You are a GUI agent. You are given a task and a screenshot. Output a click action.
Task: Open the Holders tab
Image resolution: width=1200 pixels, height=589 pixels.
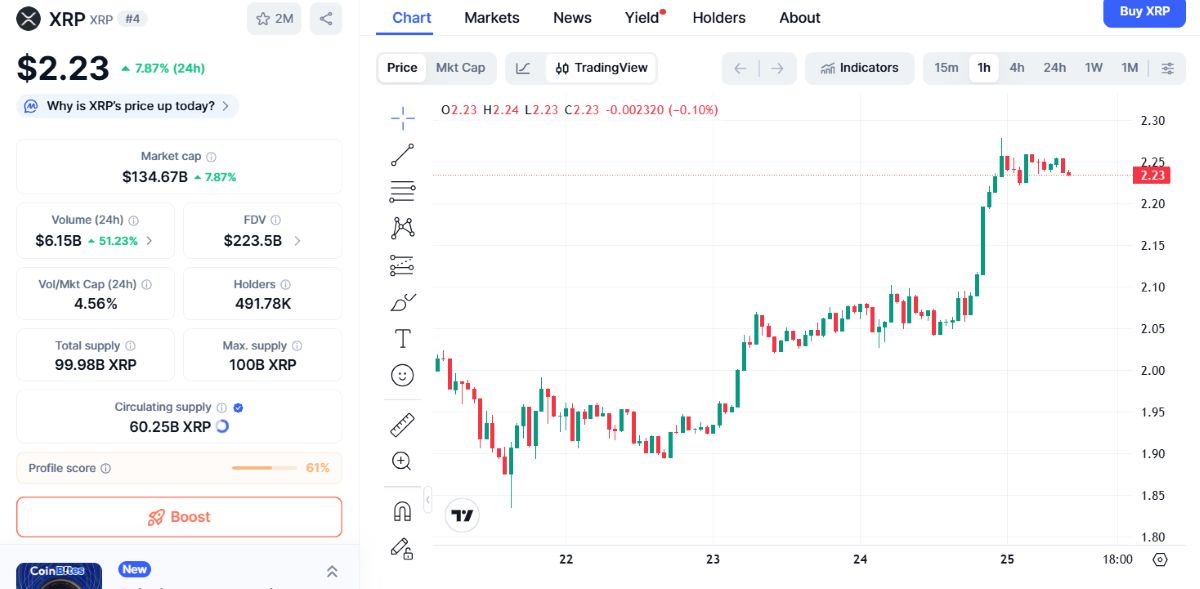[x=719, y=18]
